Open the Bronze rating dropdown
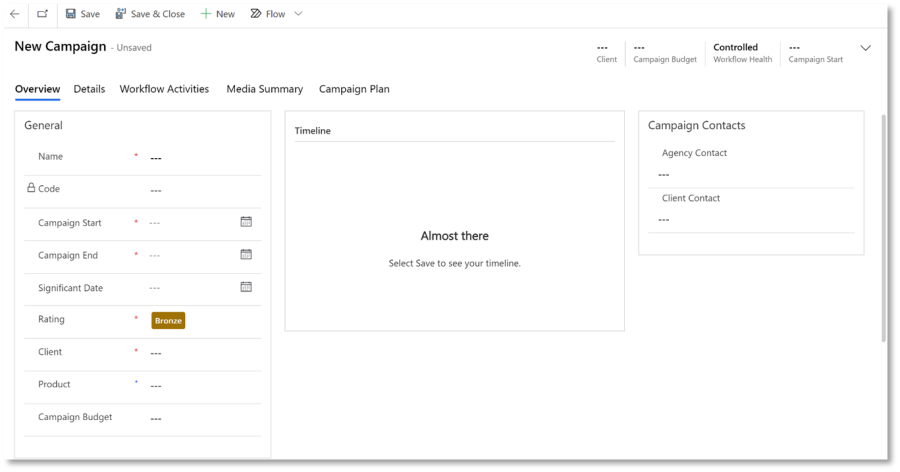This screenshot has width=900, height=472. coord(168,320)
